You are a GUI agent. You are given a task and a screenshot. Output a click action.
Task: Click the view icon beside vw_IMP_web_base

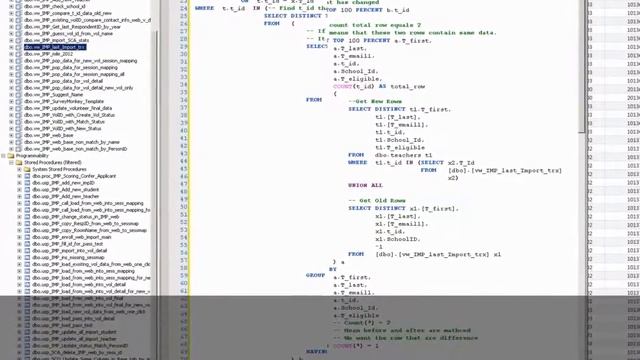click(18, 136)
